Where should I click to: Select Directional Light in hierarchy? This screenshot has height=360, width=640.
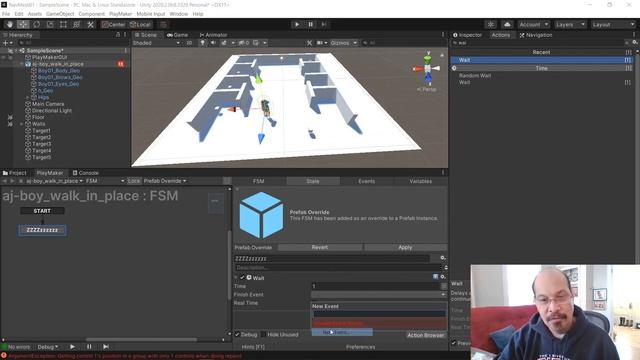tap(52, 111)
